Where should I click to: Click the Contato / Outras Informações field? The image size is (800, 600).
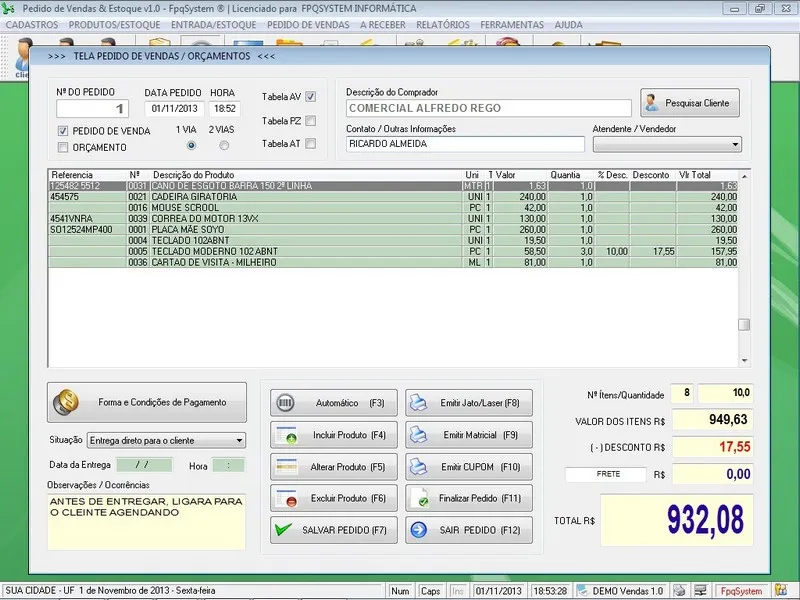(x=464, y=144)
